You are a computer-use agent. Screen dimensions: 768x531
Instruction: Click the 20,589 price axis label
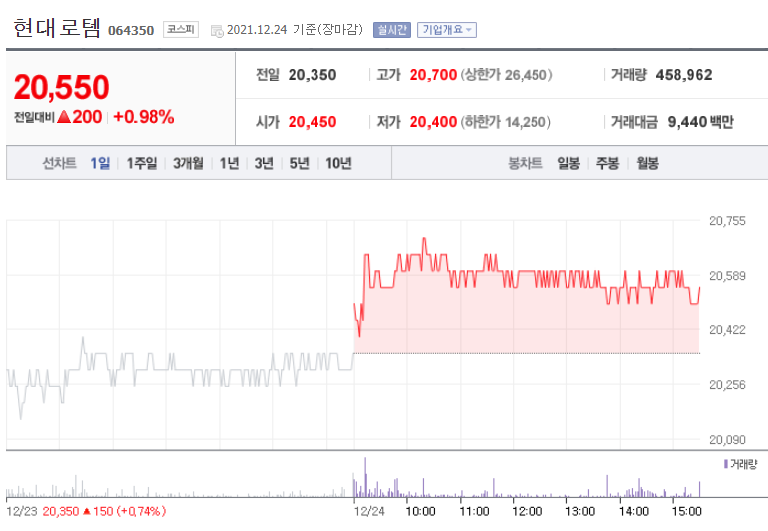(x=727, y=276)
